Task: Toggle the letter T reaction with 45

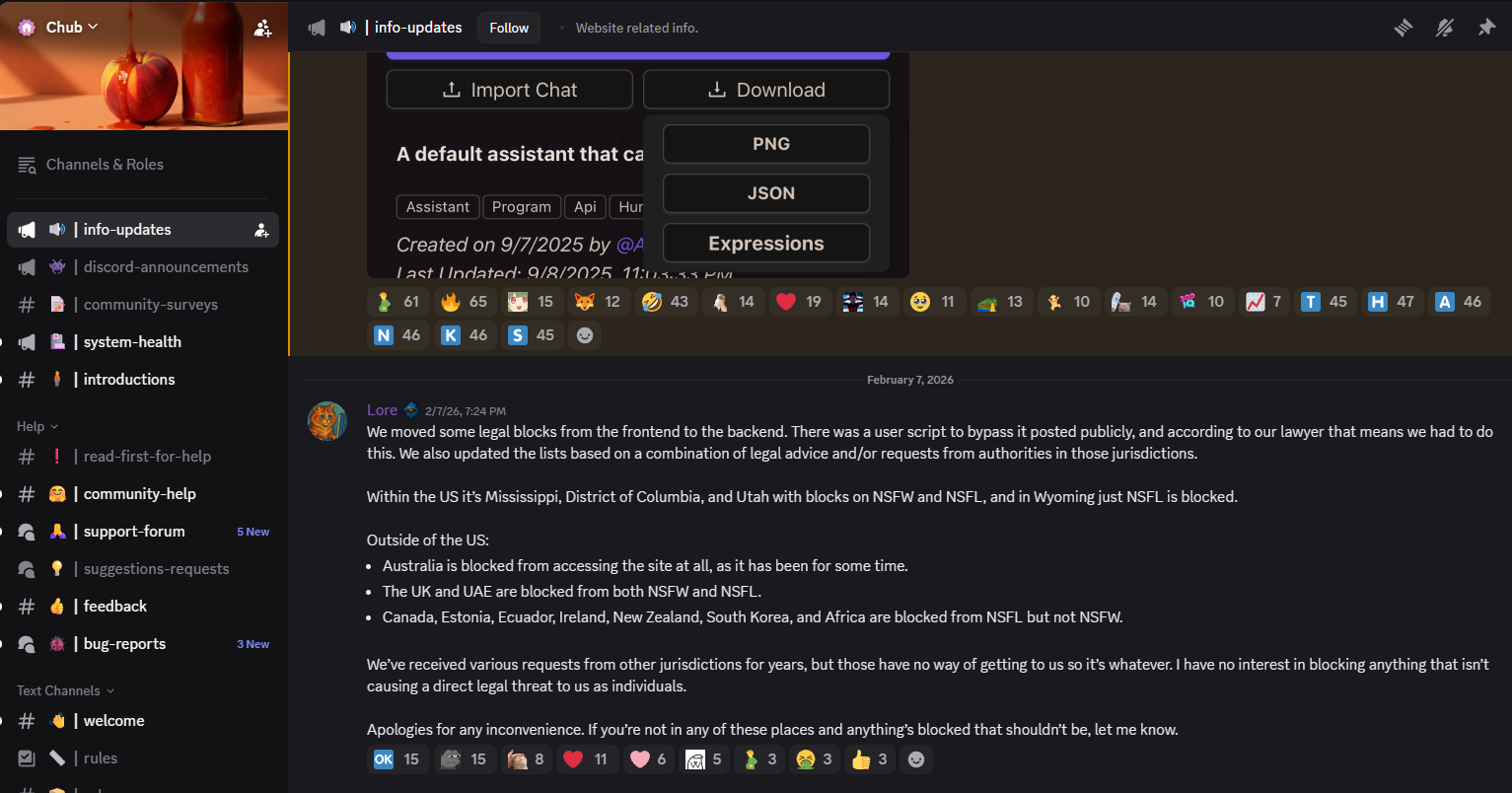Action: tap(1325, 302)
